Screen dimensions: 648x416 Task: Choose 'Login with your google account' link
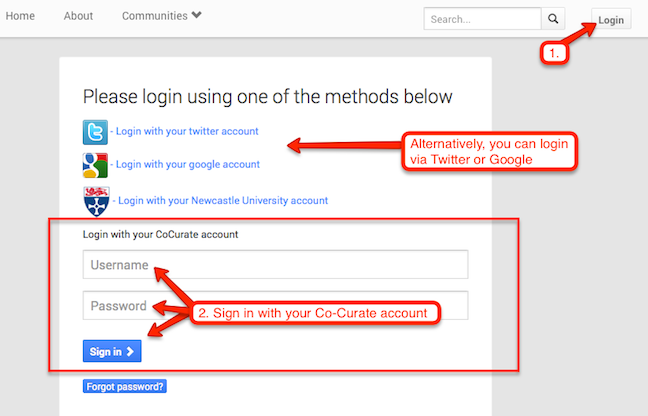coord(187,164)
